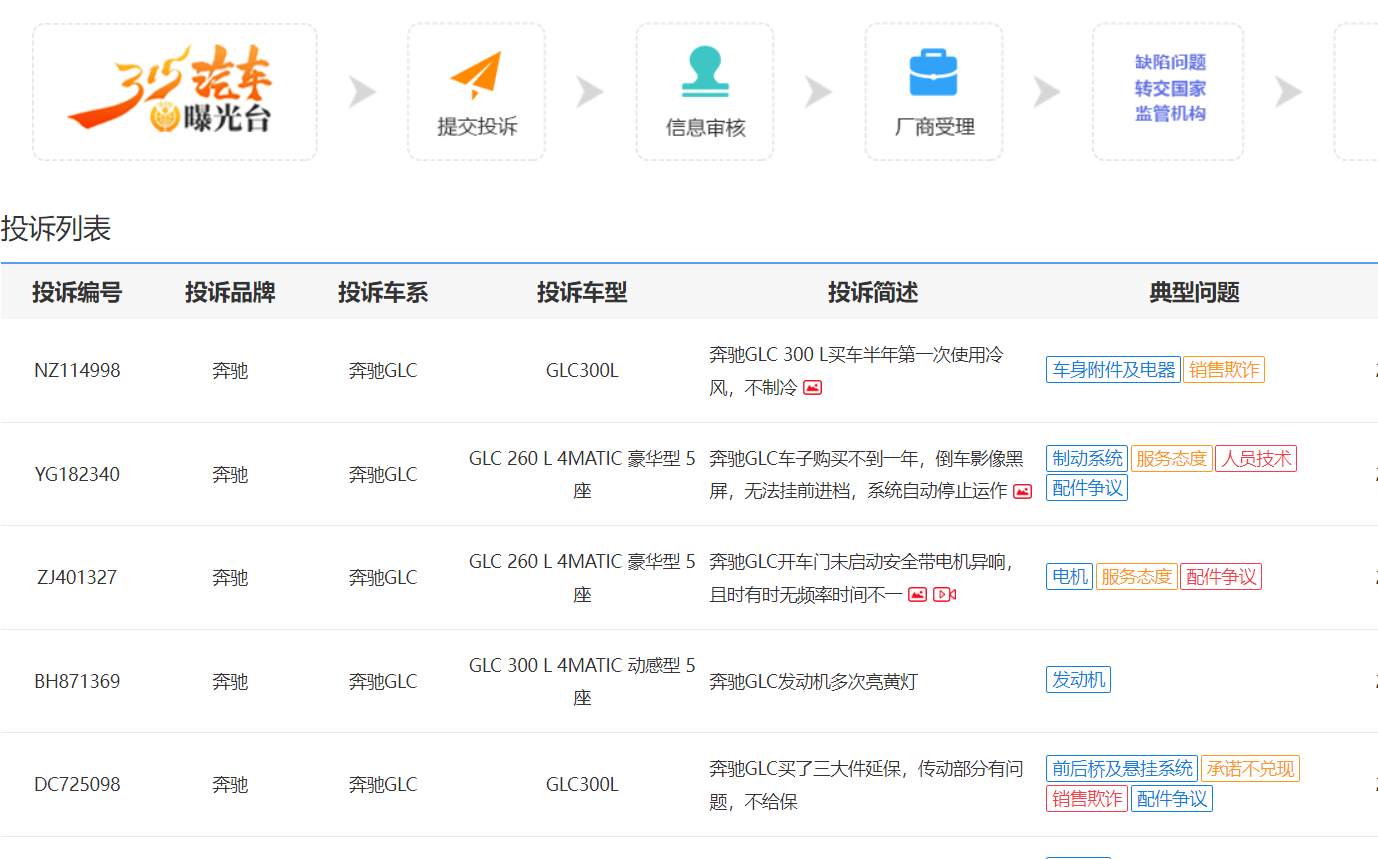Open image icon in NZ114998 complaint row
Screen dimensions: 1378x859
tap(813, 388)
